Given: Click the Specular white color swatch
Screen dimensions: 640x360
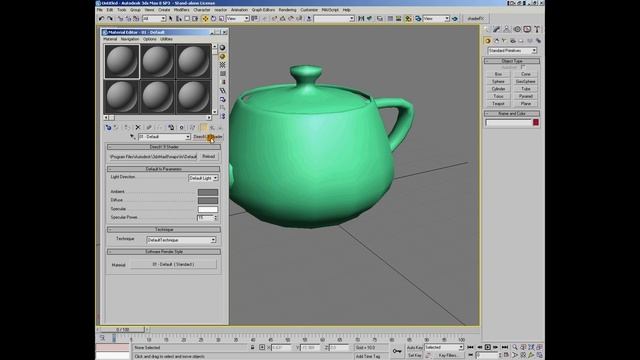Looking at the screenshot, I should click(x=208, y=209).
